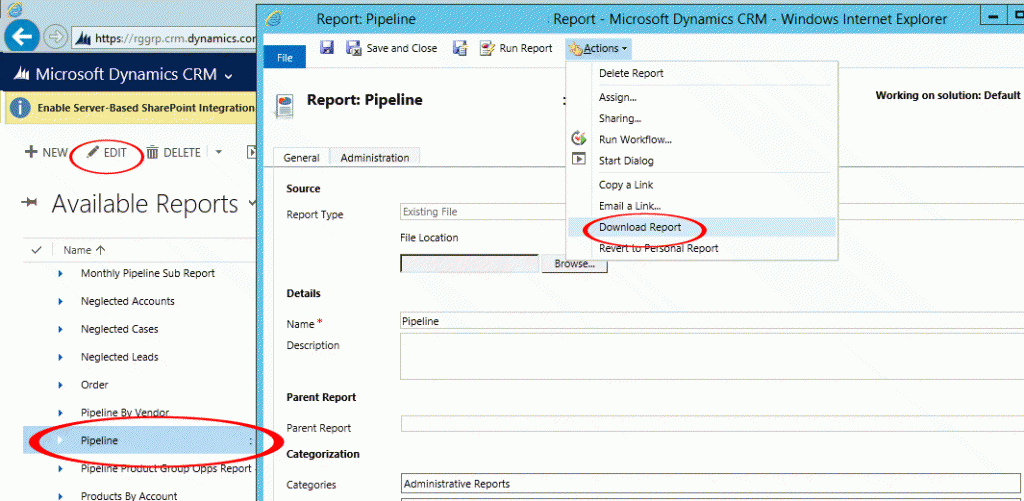Choose Email a Link... menu entry

(630, 206)
